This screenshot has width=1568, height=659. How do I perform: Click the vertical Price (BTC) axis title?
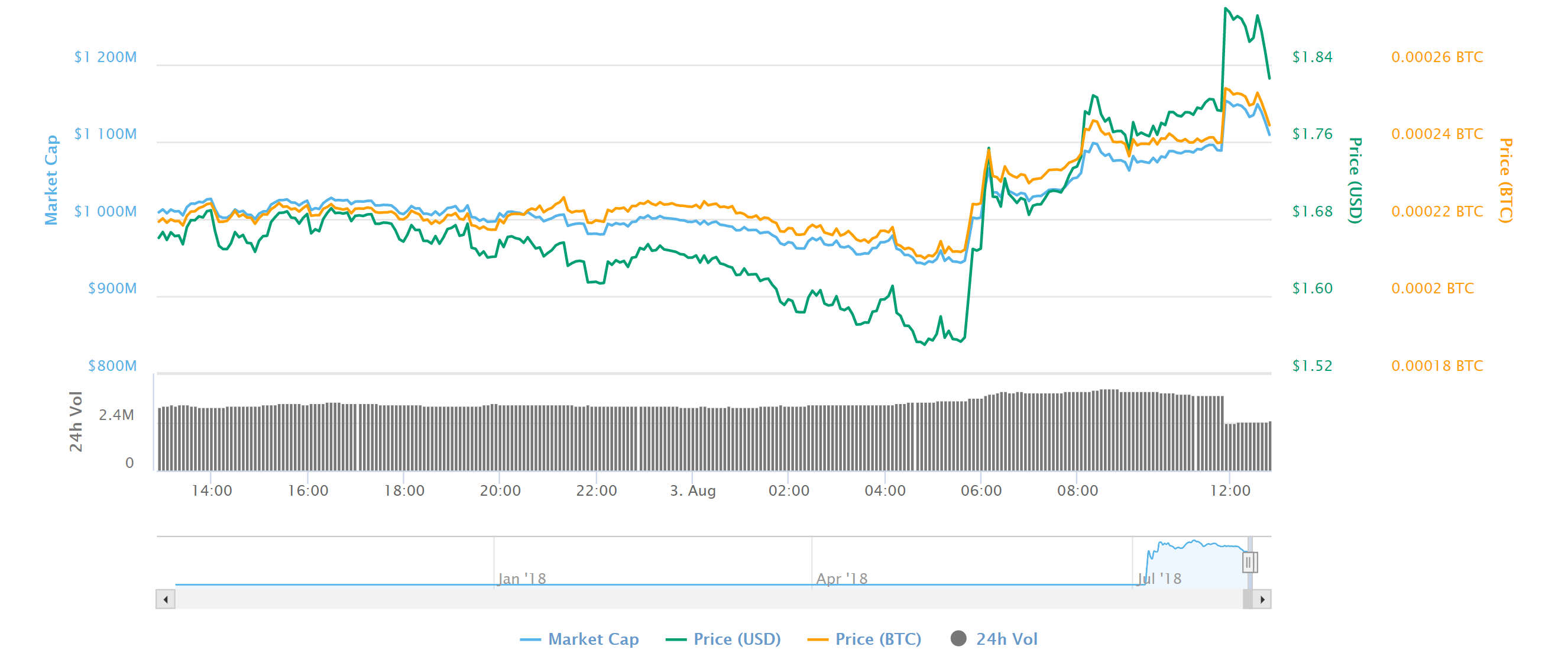[1505, 180]
